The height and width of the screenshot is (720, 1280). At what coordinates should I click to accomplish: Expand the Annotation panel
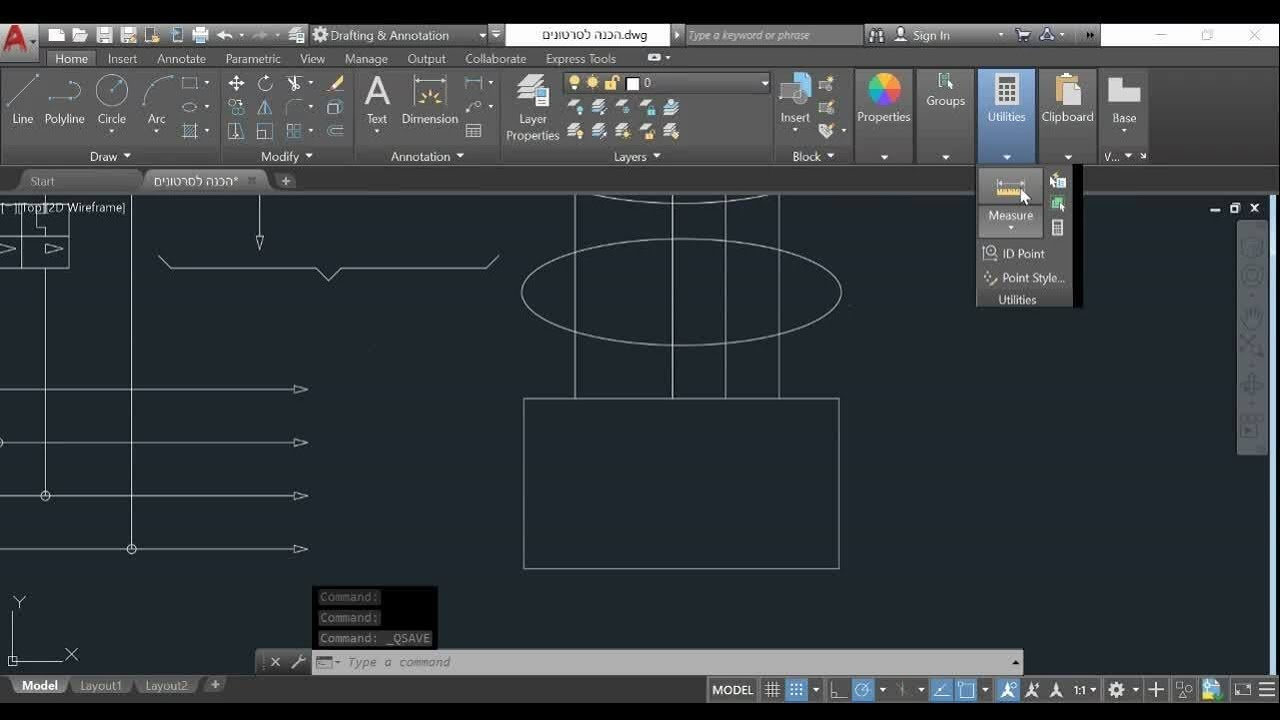[428, 156]
